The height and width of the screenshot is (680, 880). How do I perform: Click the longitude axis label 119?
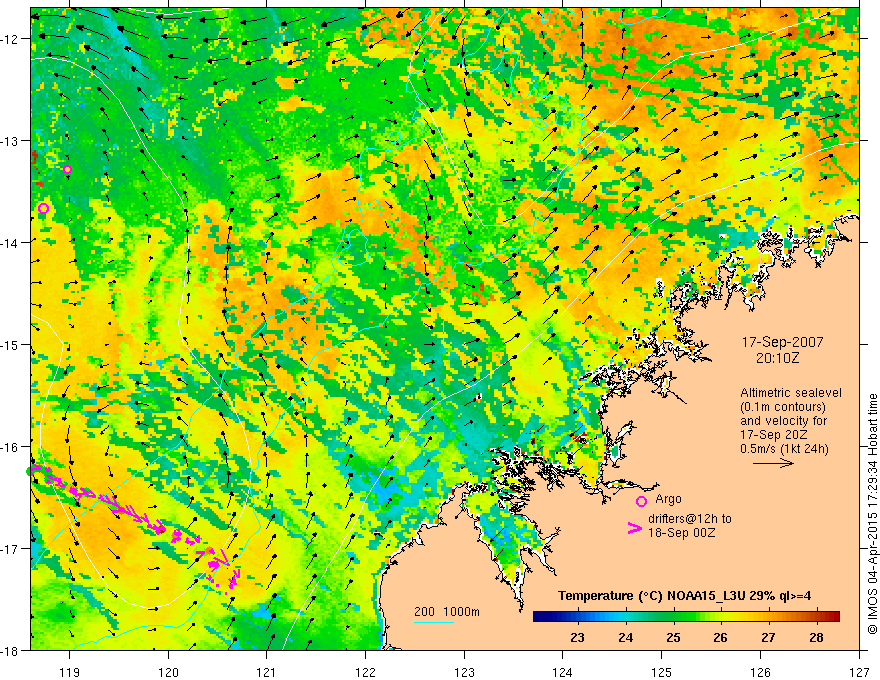(x=70, y=672)
